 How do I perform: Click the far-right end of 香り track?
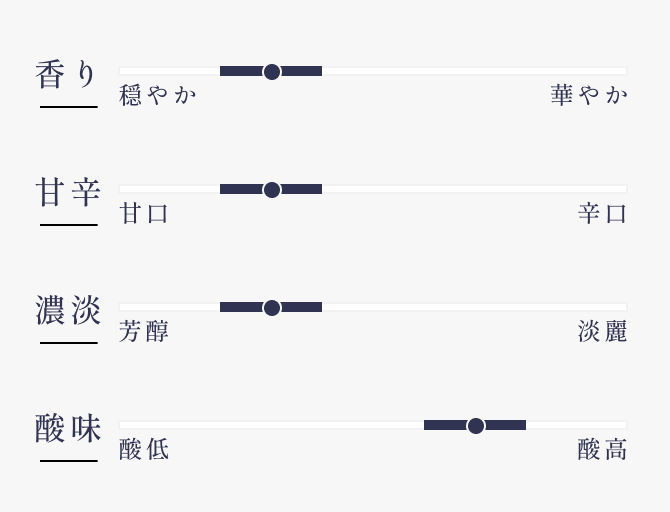[x=623, y=71]
